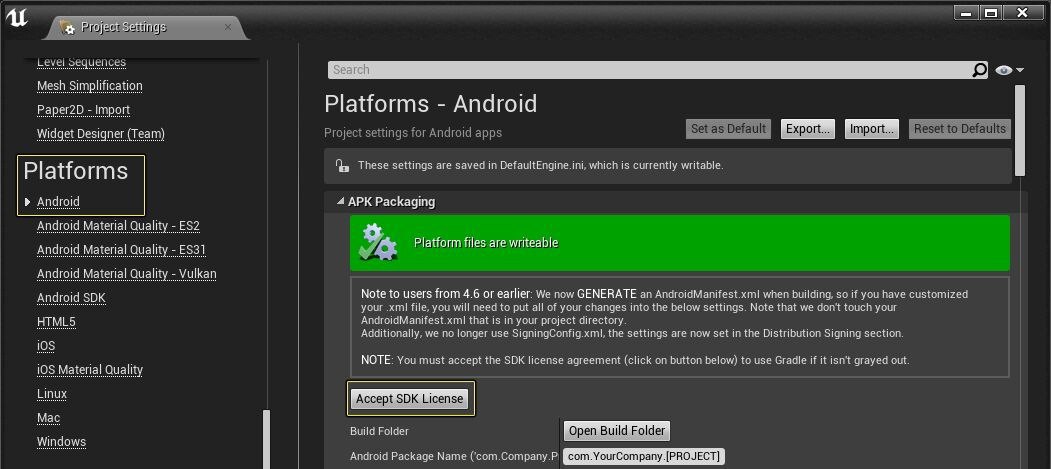Click the left category list scrollbar
1051x469 pixels.
(267, 439)
